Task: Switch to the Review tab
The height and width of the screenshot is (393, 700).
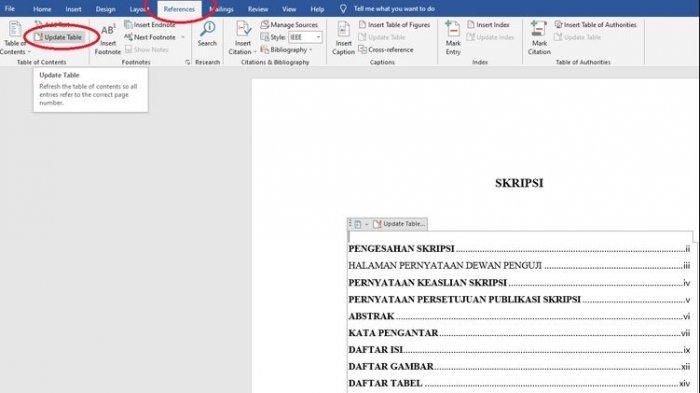Action: point(258,9)
